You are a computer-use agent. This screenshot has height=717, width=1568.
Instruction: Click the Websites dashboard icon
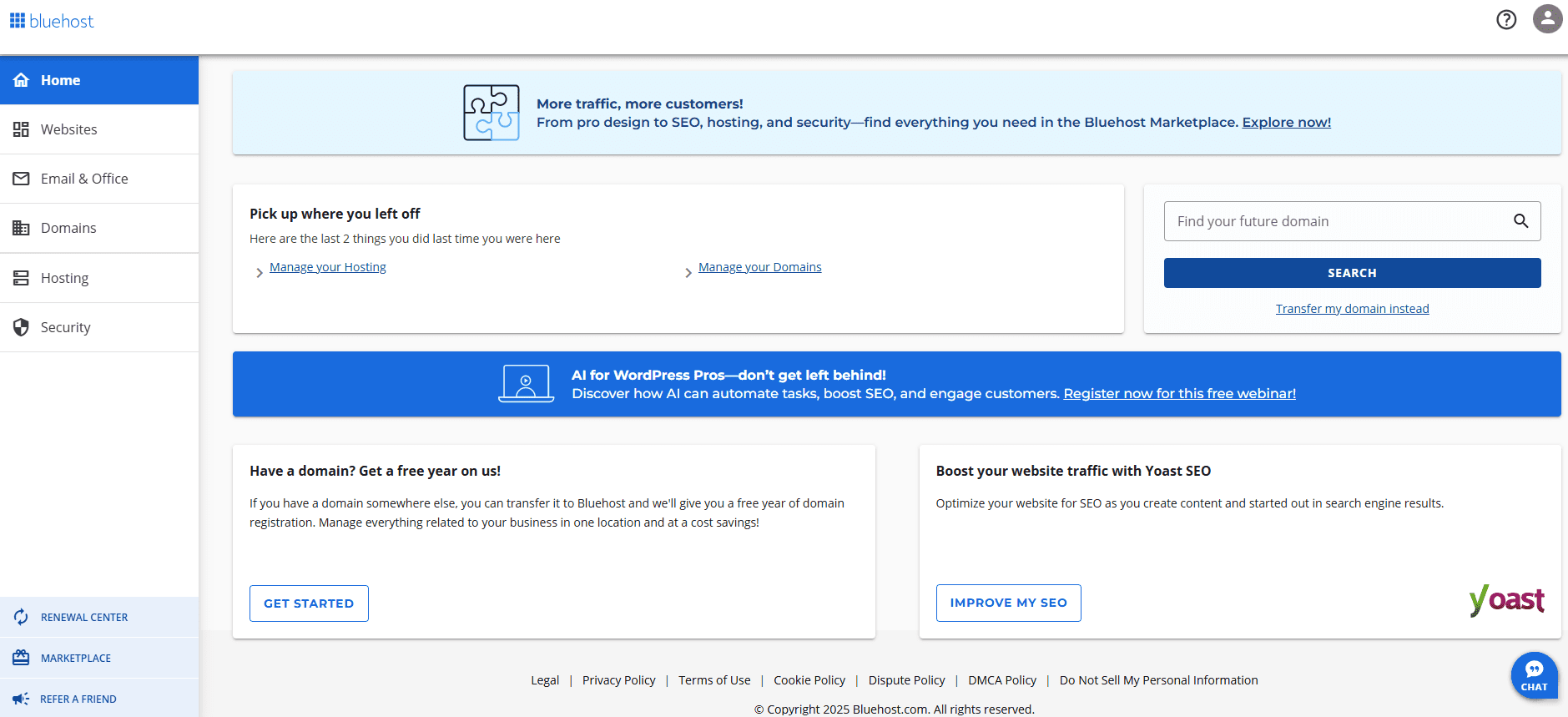(21, 129)
